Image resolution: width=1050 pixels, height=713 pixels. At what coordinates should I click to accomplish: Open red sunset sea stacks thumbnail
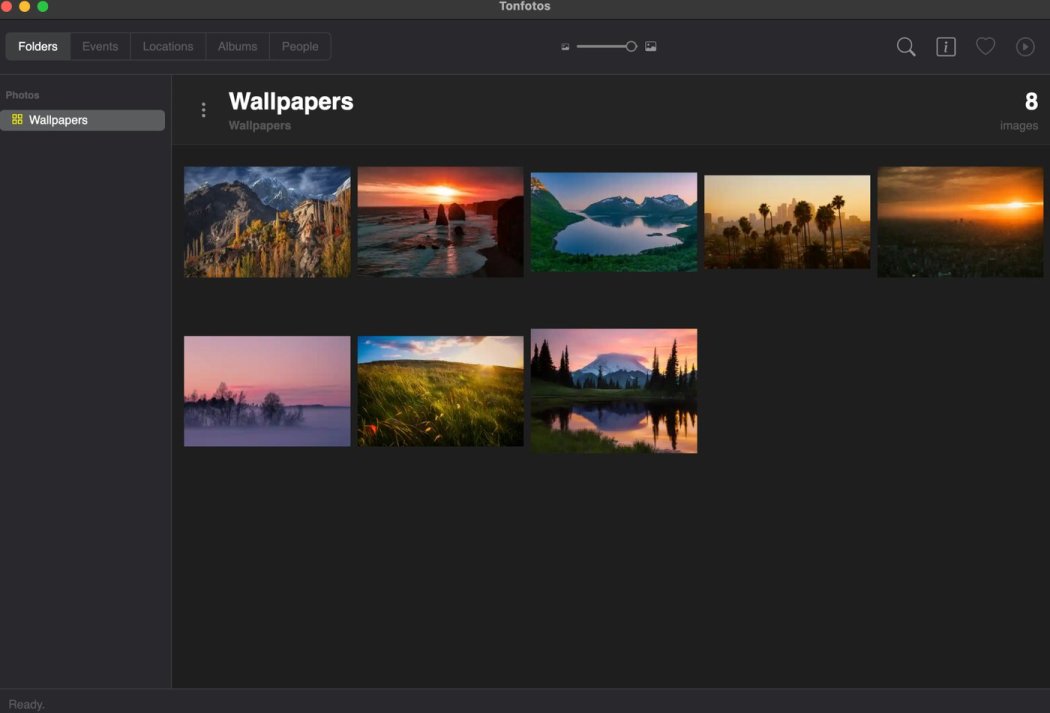pos(441,222)
